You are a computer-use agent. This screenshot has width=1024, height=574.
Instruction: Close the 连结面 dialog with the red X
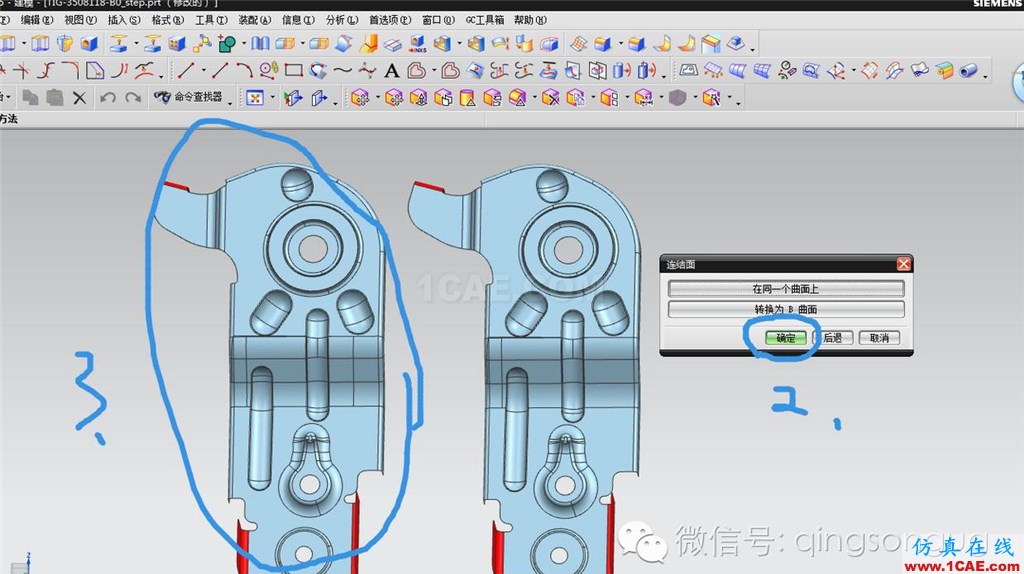point(903,264)
